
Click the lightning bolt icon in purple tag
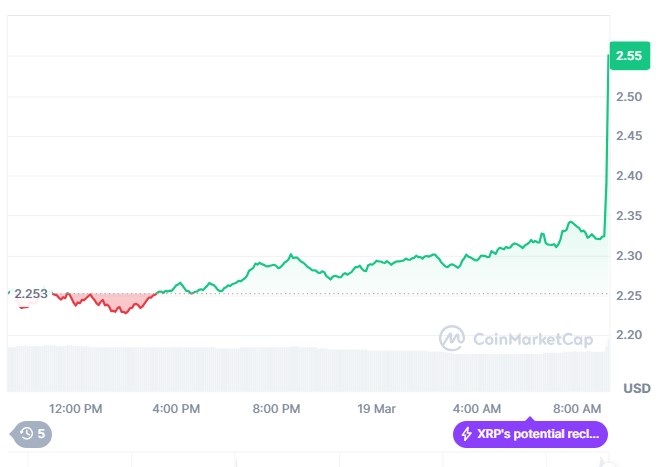point(467,434)
